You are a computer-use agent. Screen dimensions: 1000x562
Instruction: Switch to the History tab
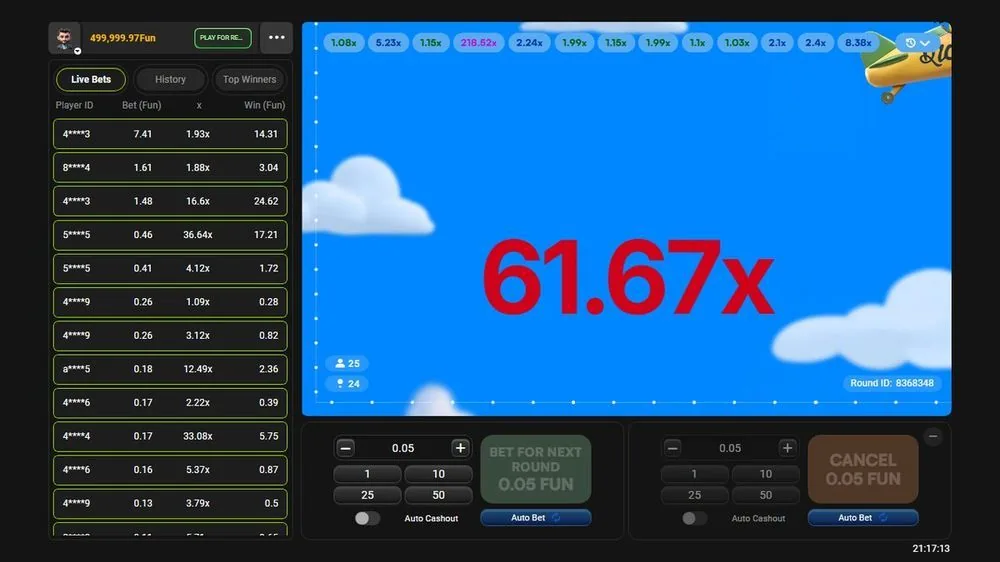coord(170,79)
